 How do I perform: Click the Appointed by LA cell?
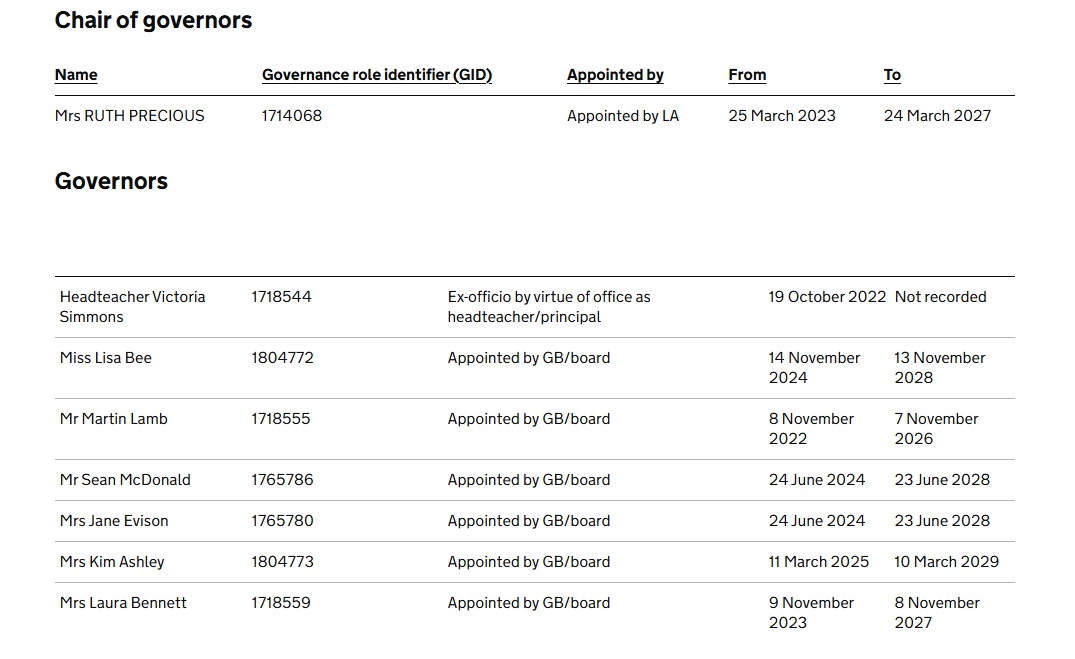pyautogui.click(x=623, y=116)
